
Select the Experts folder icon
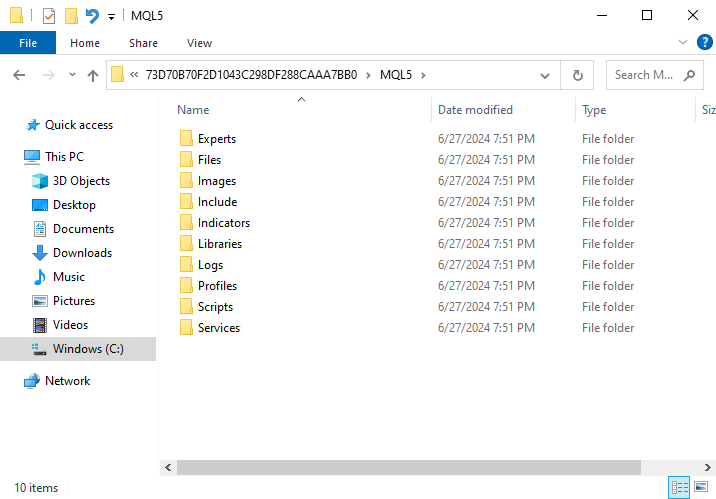186,138
